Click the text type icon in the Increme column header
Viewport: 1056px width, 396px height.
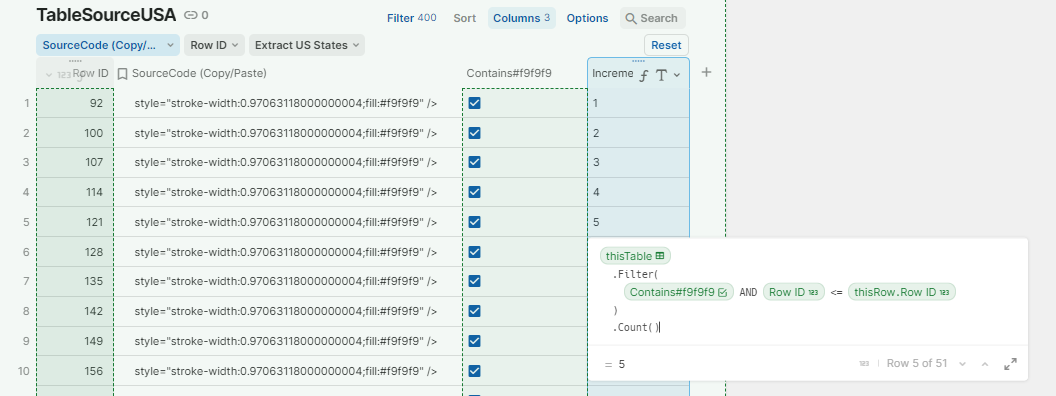click(x=661, y=75)
